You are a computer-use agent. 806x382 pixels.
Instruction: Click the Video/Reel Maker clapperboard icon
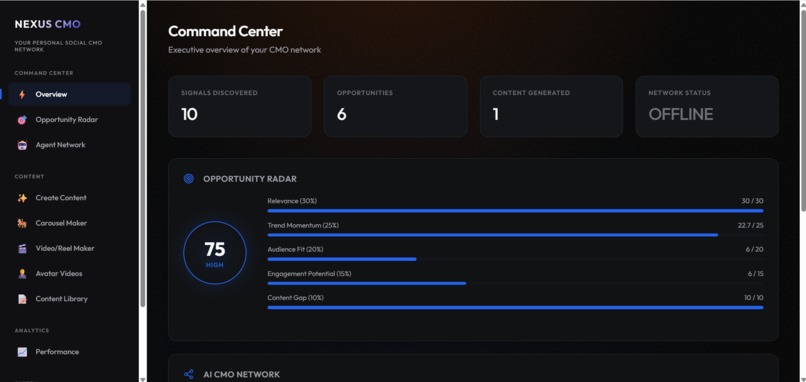click(22, 248)
